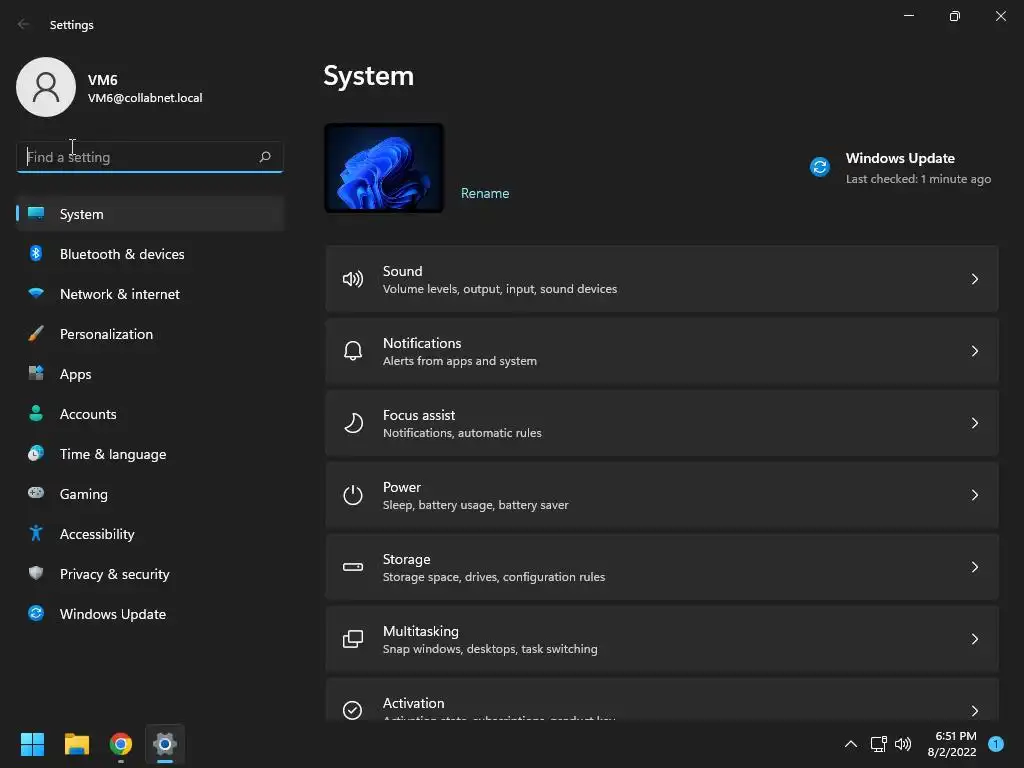This screenshot has width=1024, height=768.
Task: Click the Bluetooth & devices sidebar icon
Action: pos(36,254)
